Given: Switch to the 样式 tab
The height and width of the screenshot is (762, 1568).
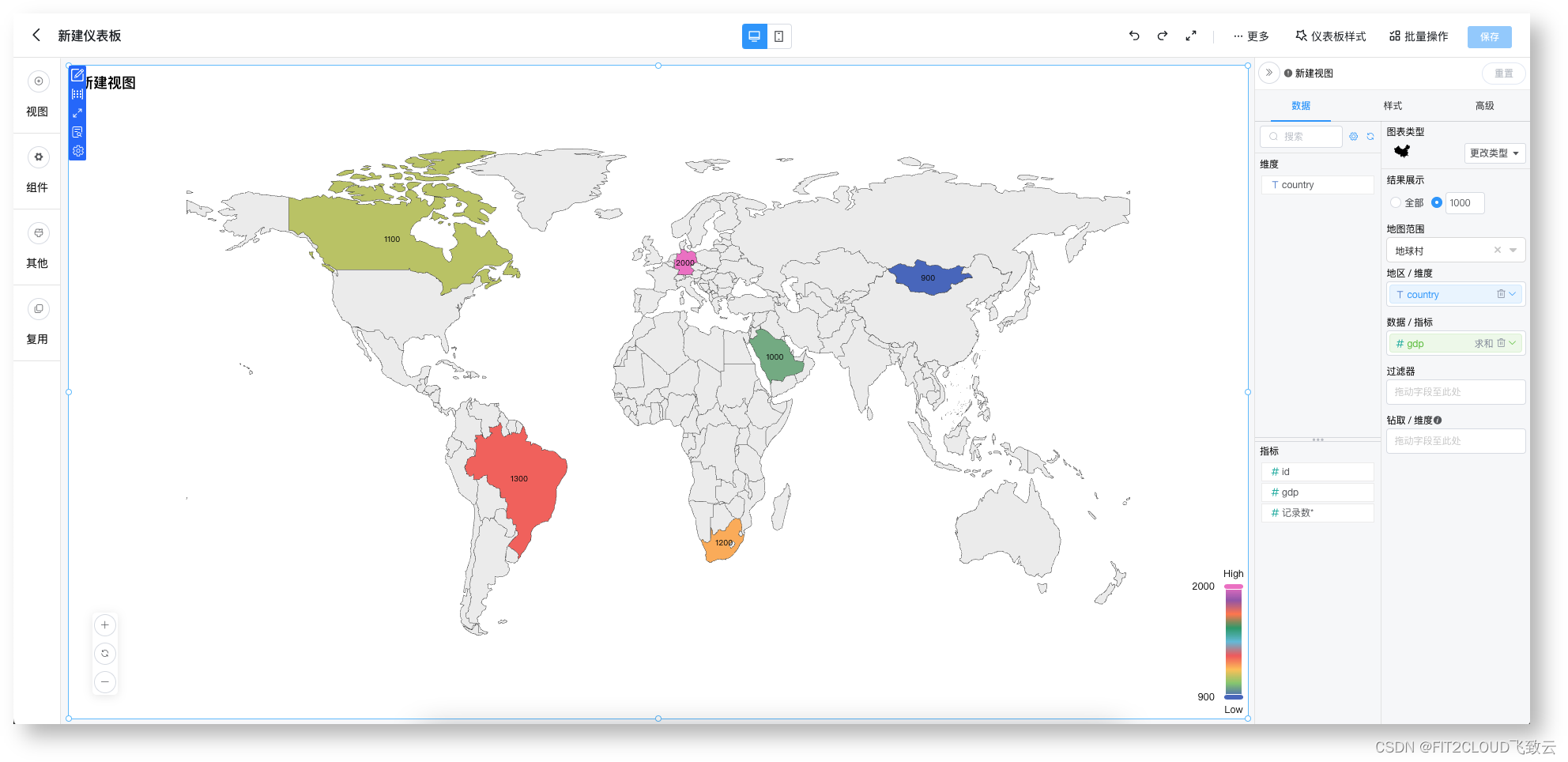Looking at the screenshot, I should (x=1393, y=106).
